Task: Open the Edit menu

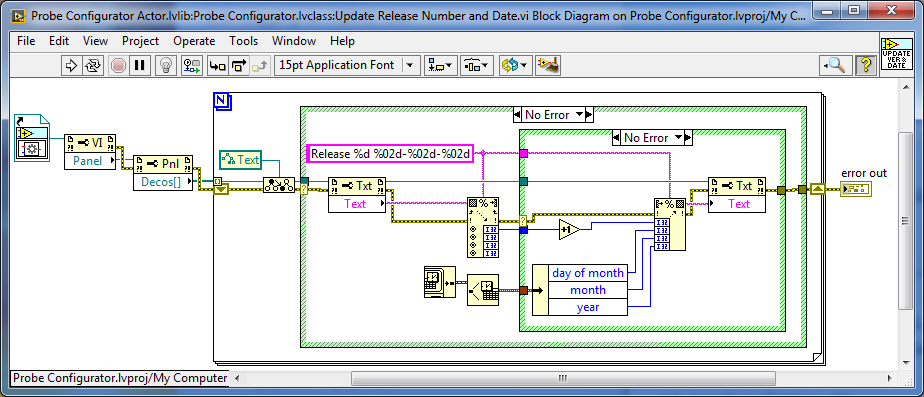Action: [x=59, y=41]
